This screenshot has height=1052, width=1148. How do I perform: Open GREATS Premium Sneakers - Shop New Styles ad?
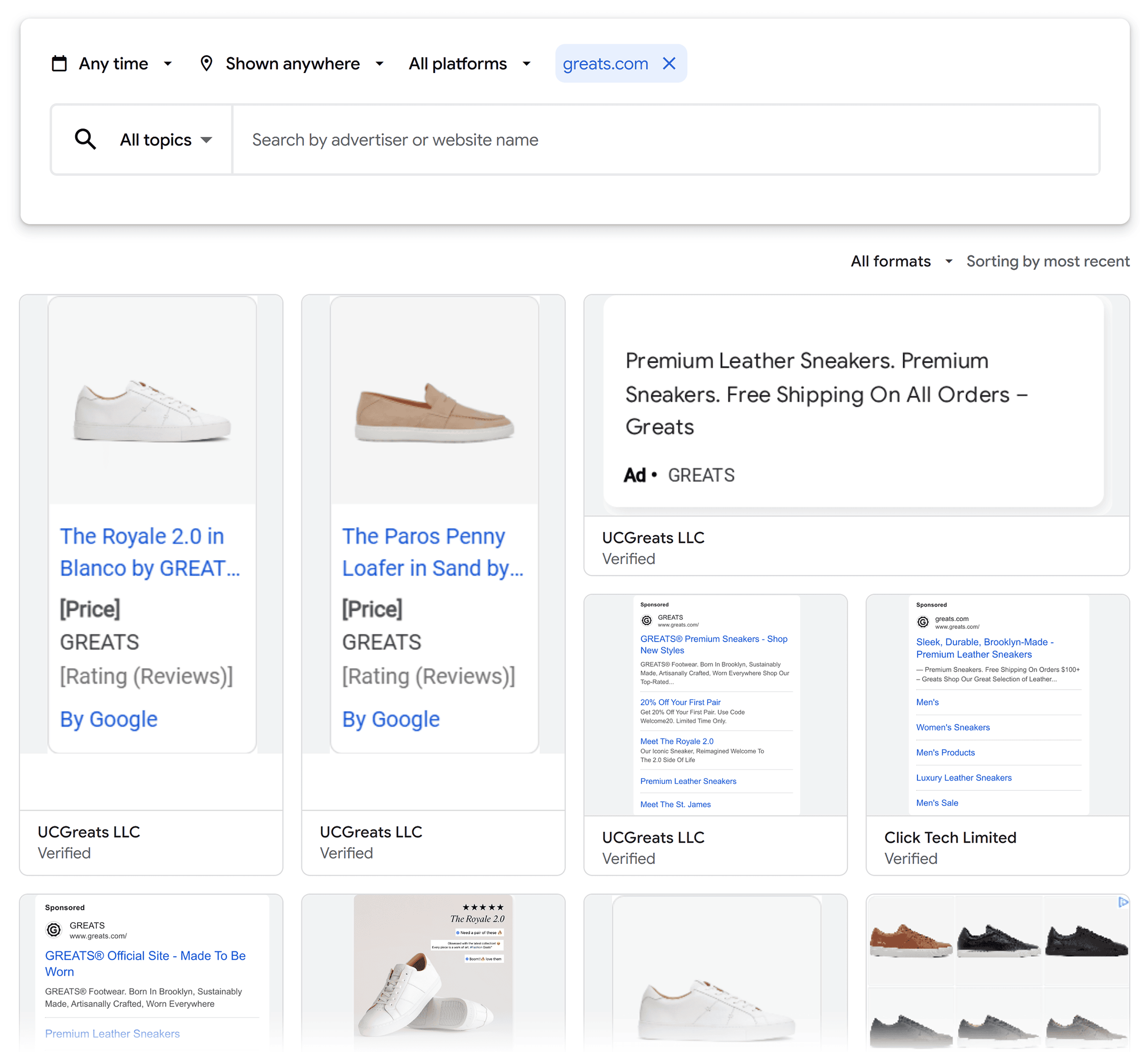(x=714, y=644)
